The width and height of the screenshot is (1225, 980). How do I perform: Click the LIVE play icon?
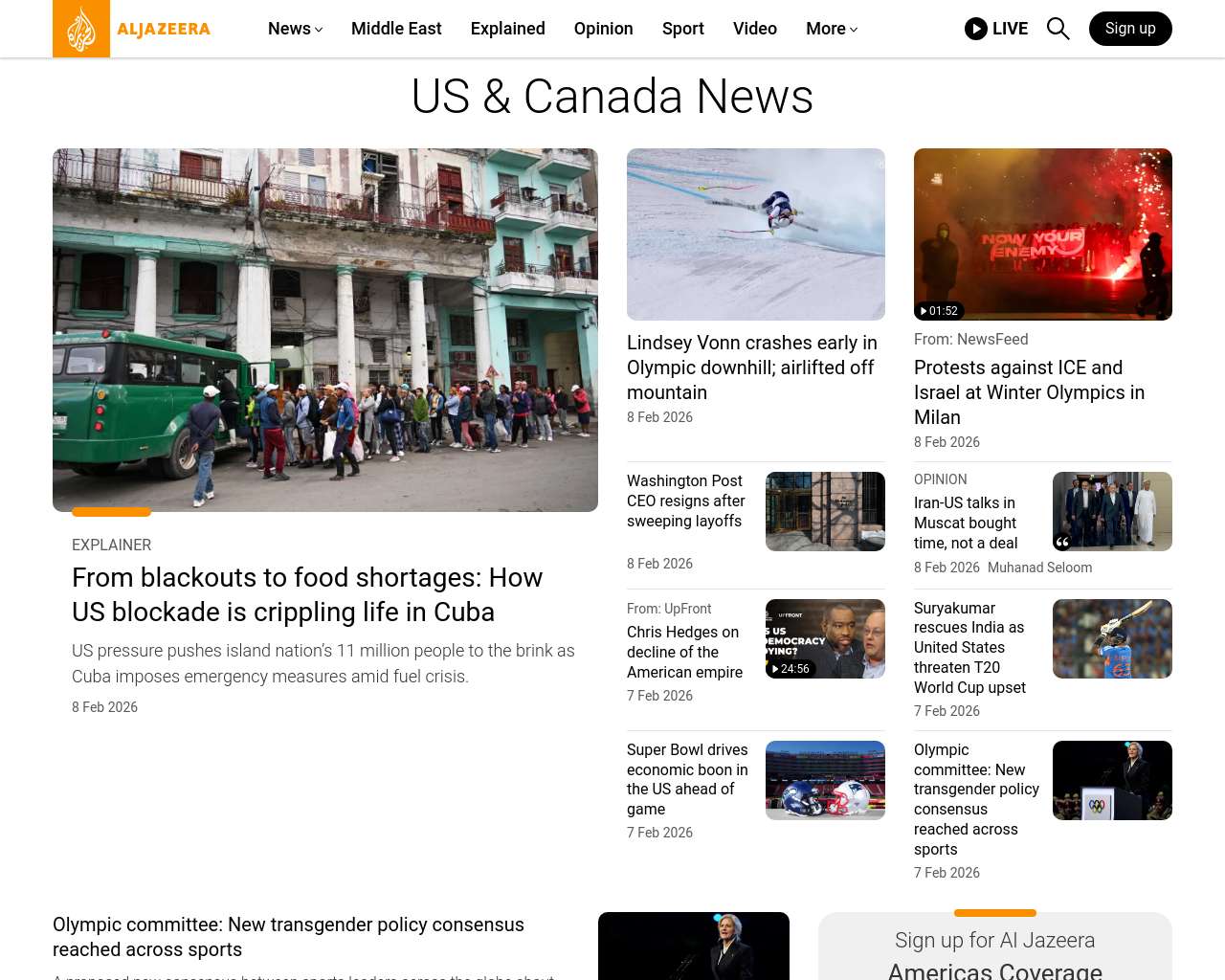tap(976, 29)
